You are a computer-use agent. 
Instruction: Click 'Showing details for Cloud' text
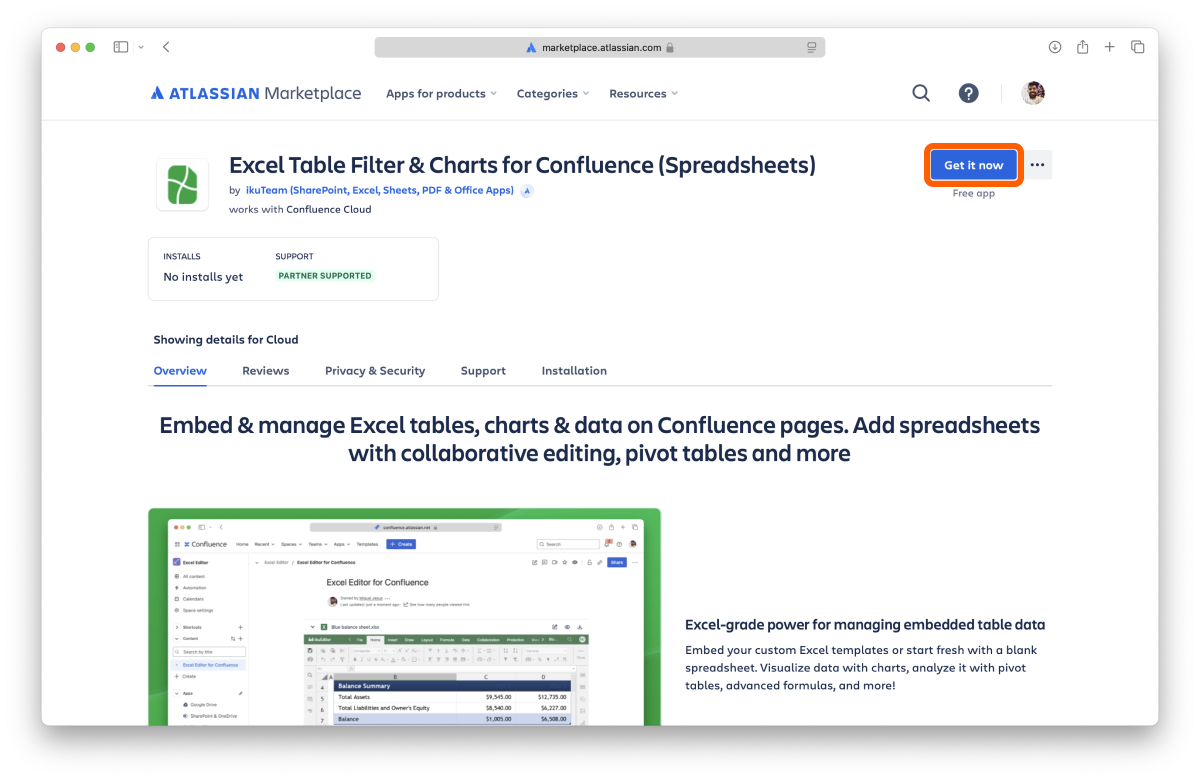click(226, 340)
